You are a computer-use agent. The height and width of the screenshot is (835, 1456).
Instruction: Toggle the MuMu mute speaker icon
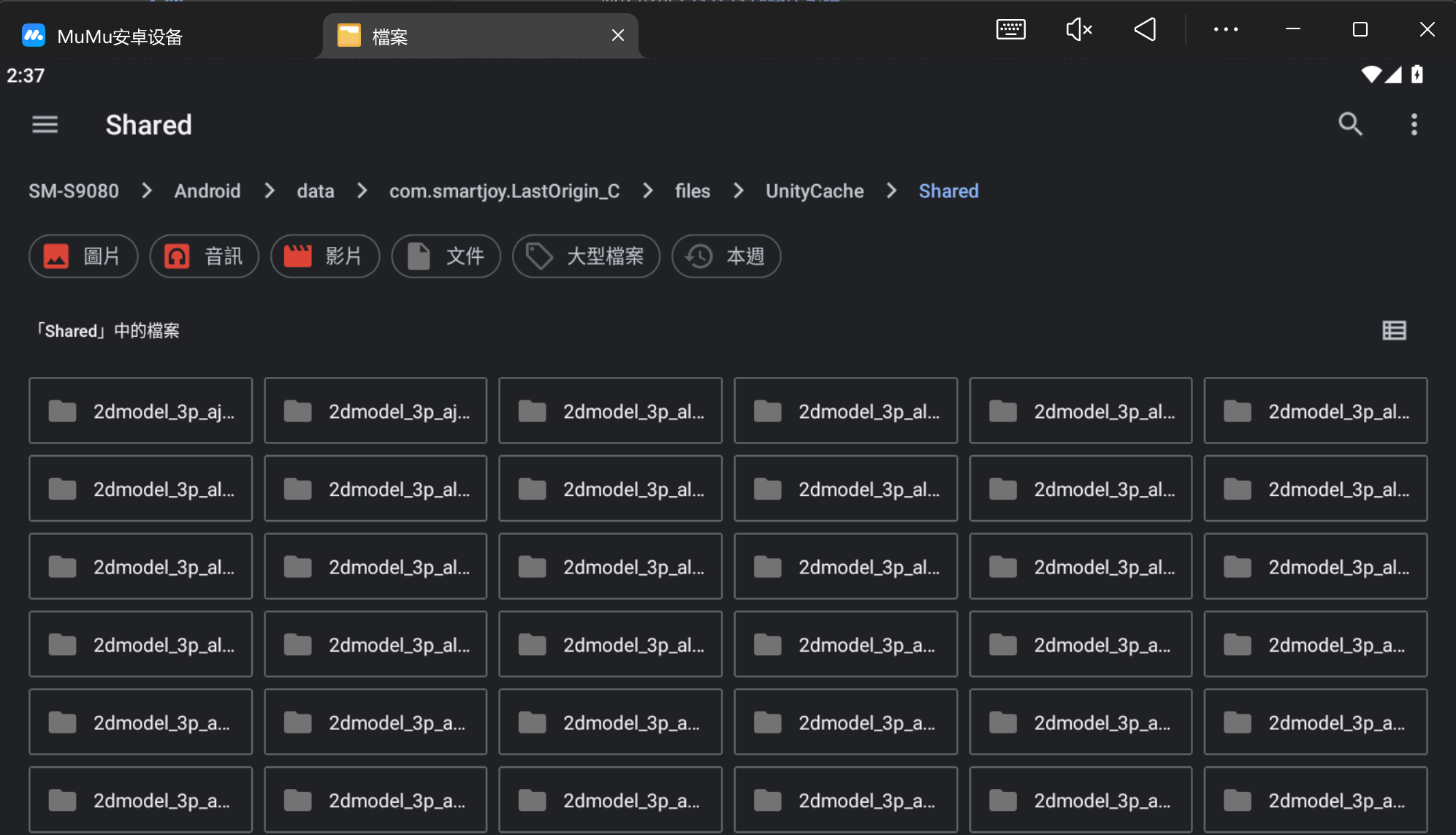[x=1078, y=30]
